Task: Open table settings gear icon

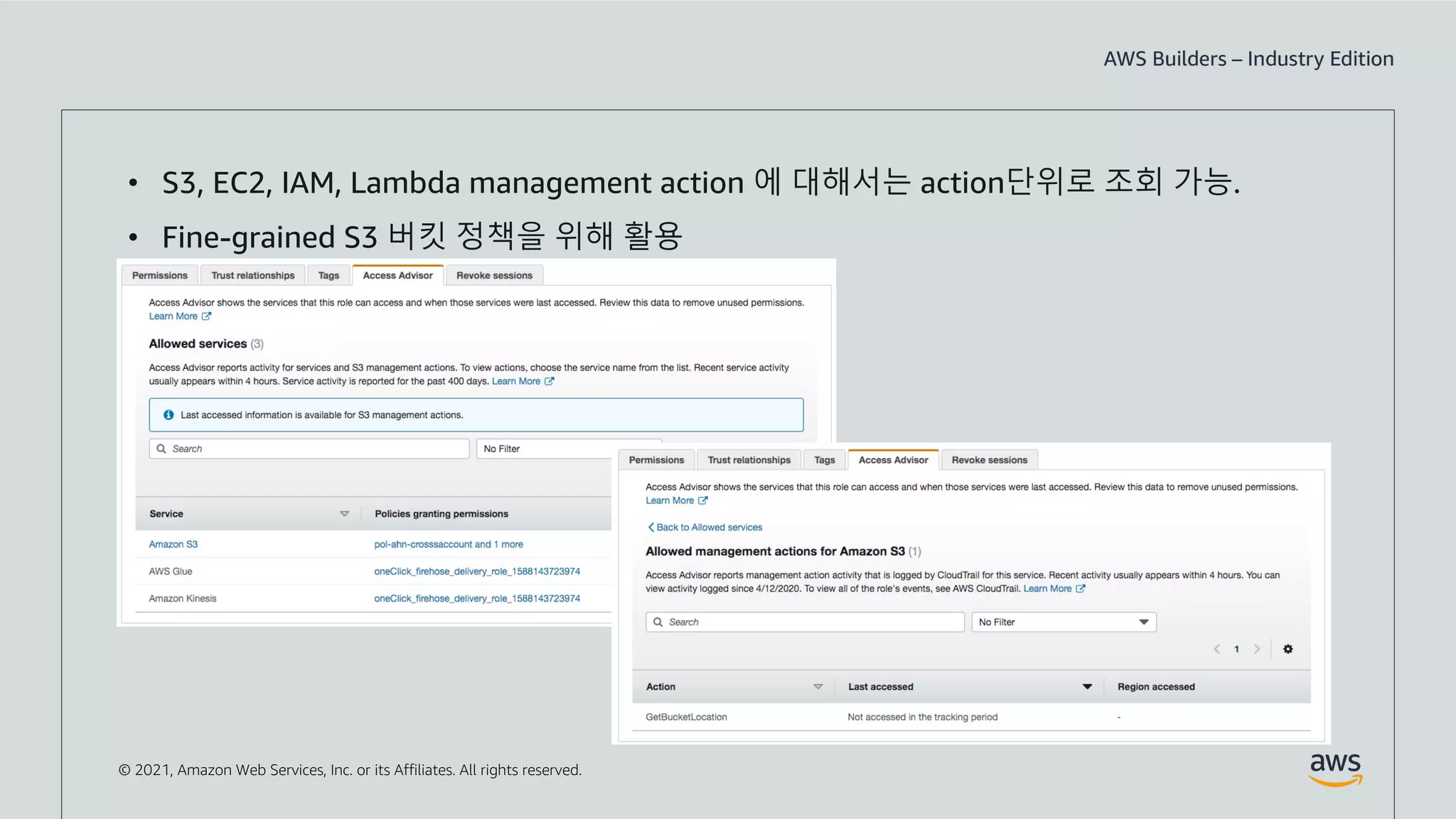Action: 1288,649
